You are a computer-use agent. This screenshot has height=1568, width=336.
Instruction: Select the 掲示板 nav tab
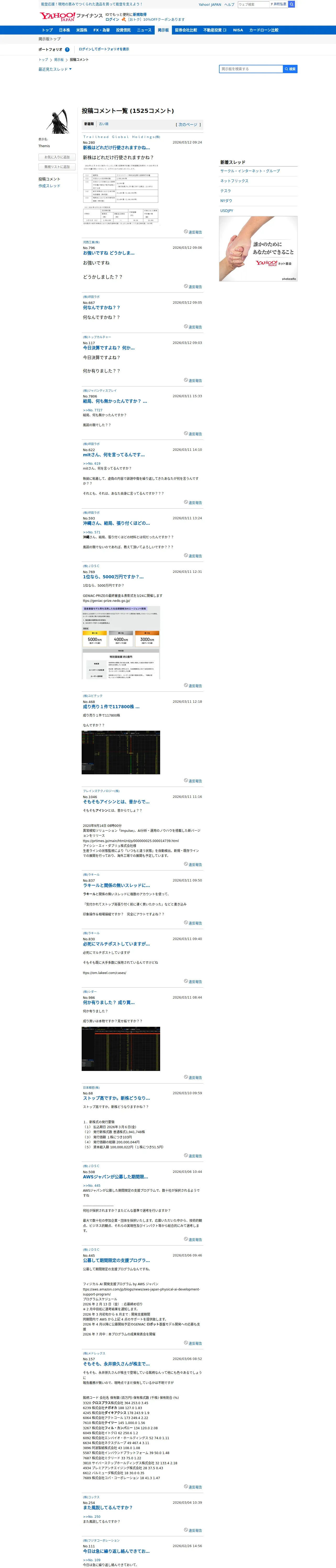[164, 30]
